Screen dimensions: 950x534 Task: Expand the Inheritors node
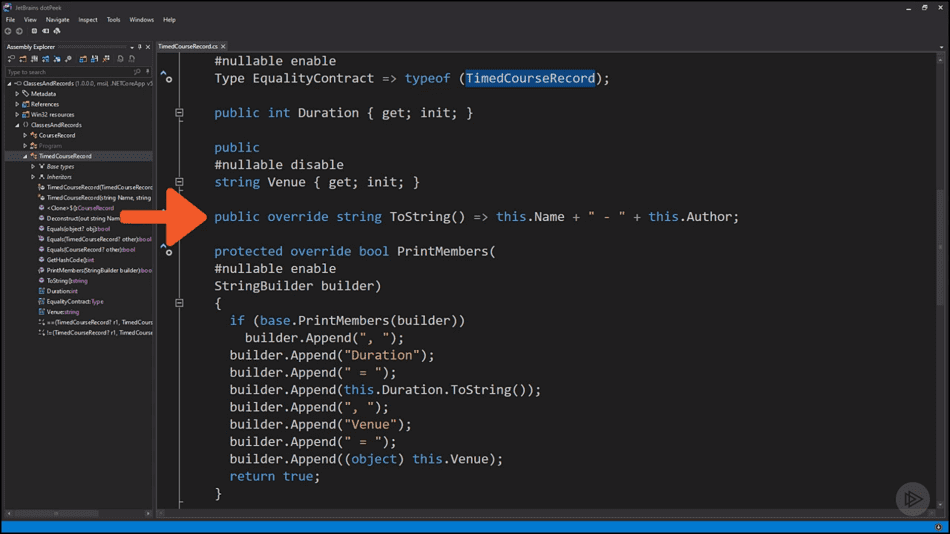[x=33, y=177]
